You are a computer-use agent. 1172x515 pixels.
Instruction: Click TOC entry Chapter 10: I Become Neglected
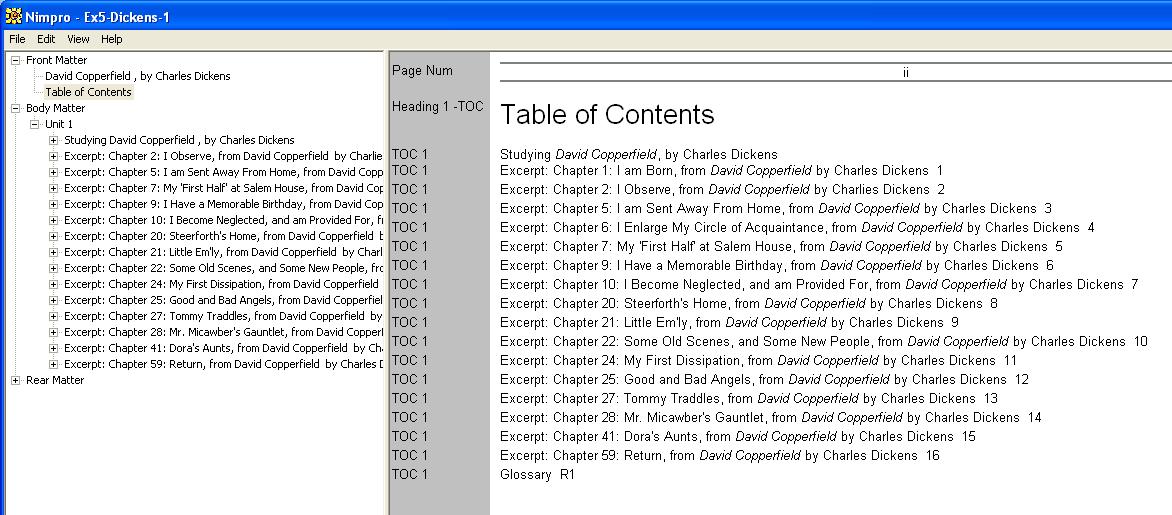click(819, 285)
